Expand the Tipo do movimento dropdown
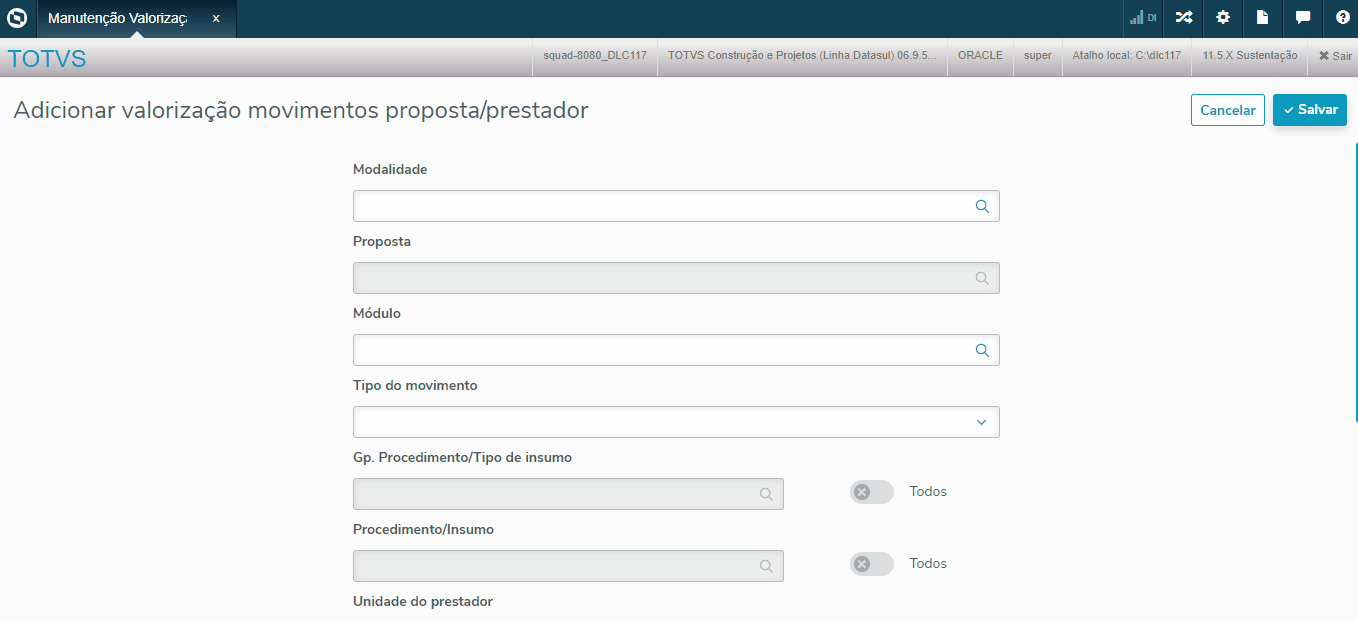 pos(982,422)
